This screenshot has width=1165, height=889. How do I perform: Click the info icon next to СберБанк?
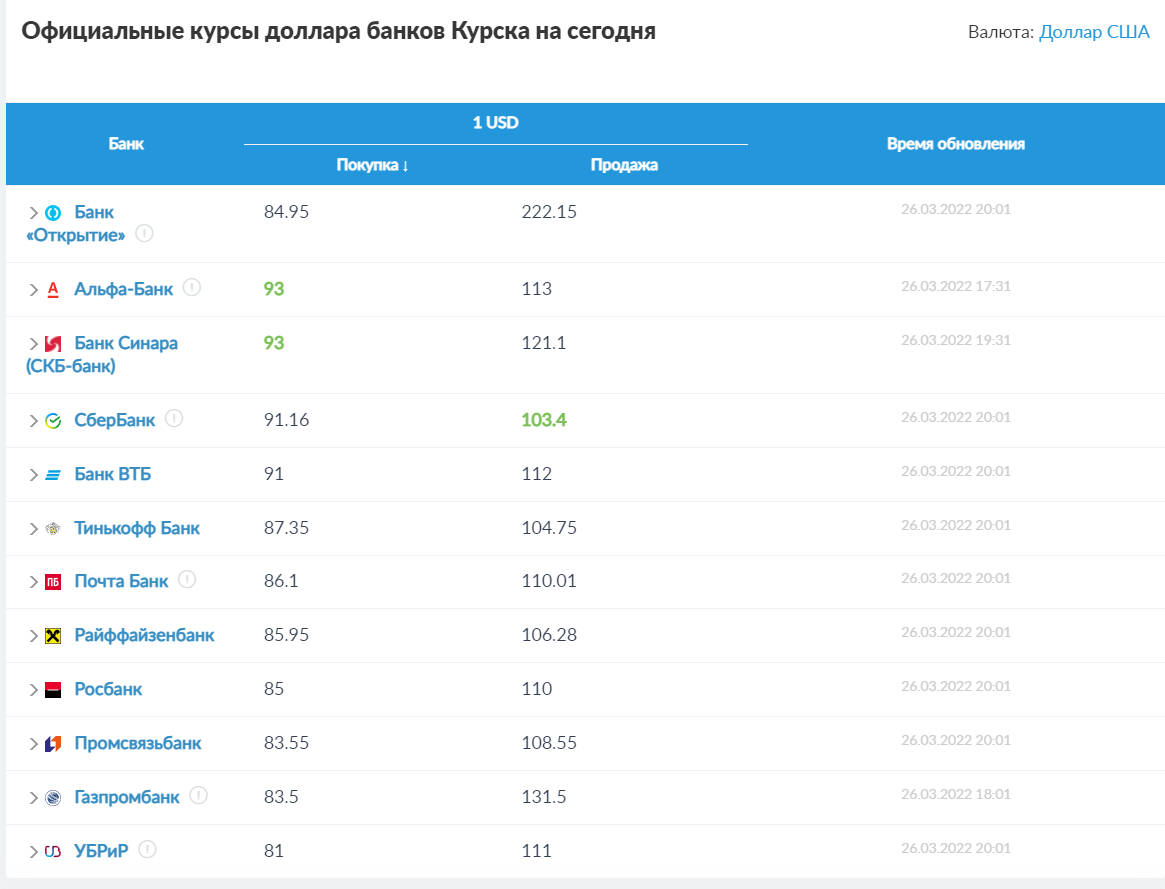[174, 419]
